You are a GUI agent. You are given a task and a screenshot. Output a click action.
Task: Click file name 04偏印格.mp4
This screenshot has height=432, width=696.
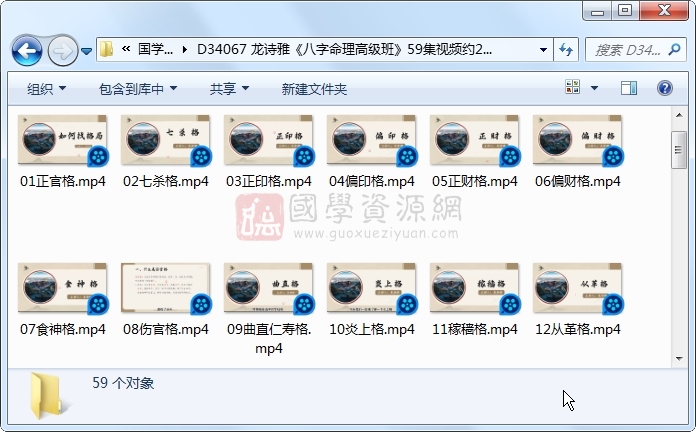[x=372, y=181]
